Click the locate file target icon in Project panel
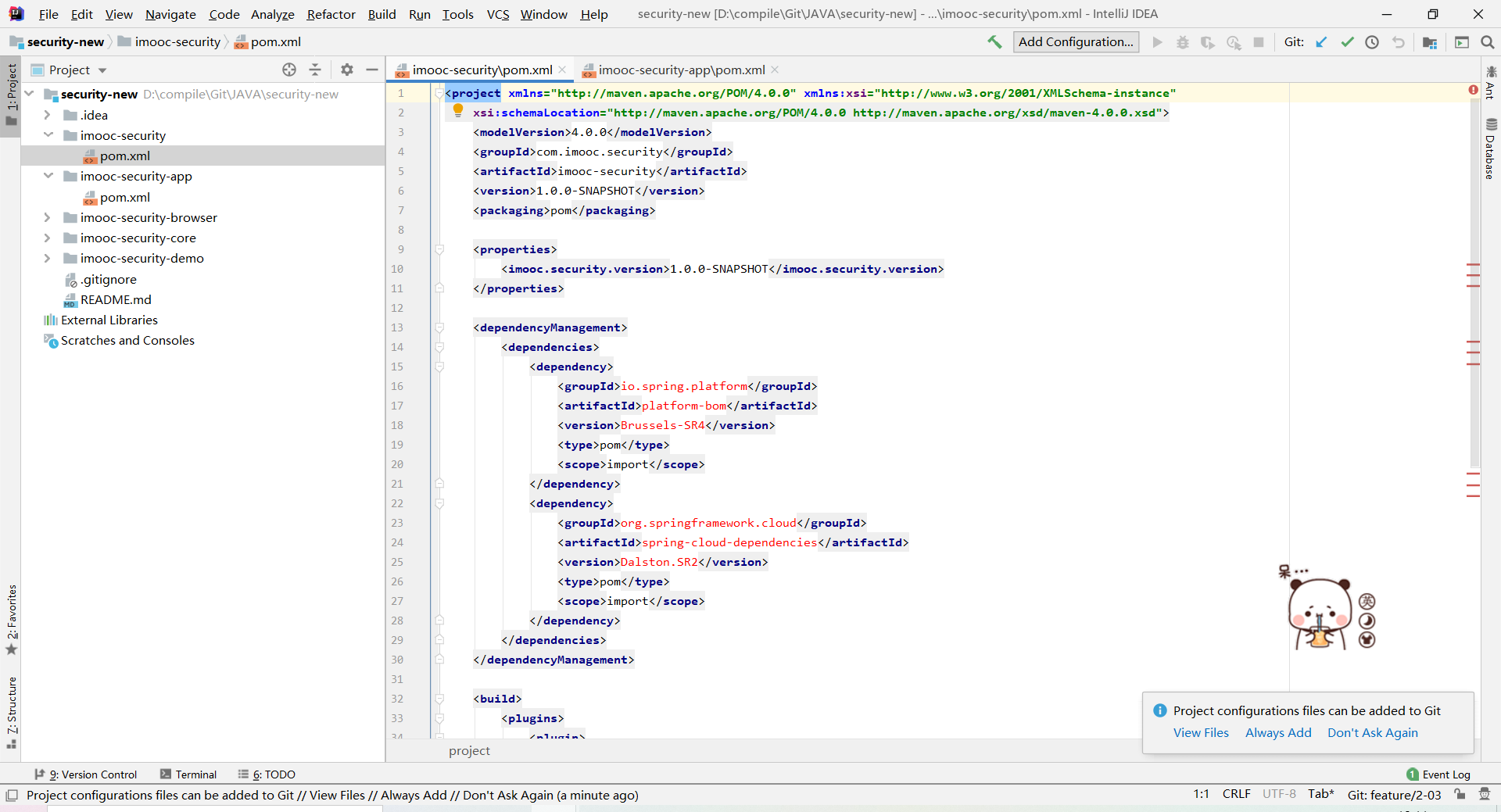Viewport: 1501px width, 812px height. [289, 70]
